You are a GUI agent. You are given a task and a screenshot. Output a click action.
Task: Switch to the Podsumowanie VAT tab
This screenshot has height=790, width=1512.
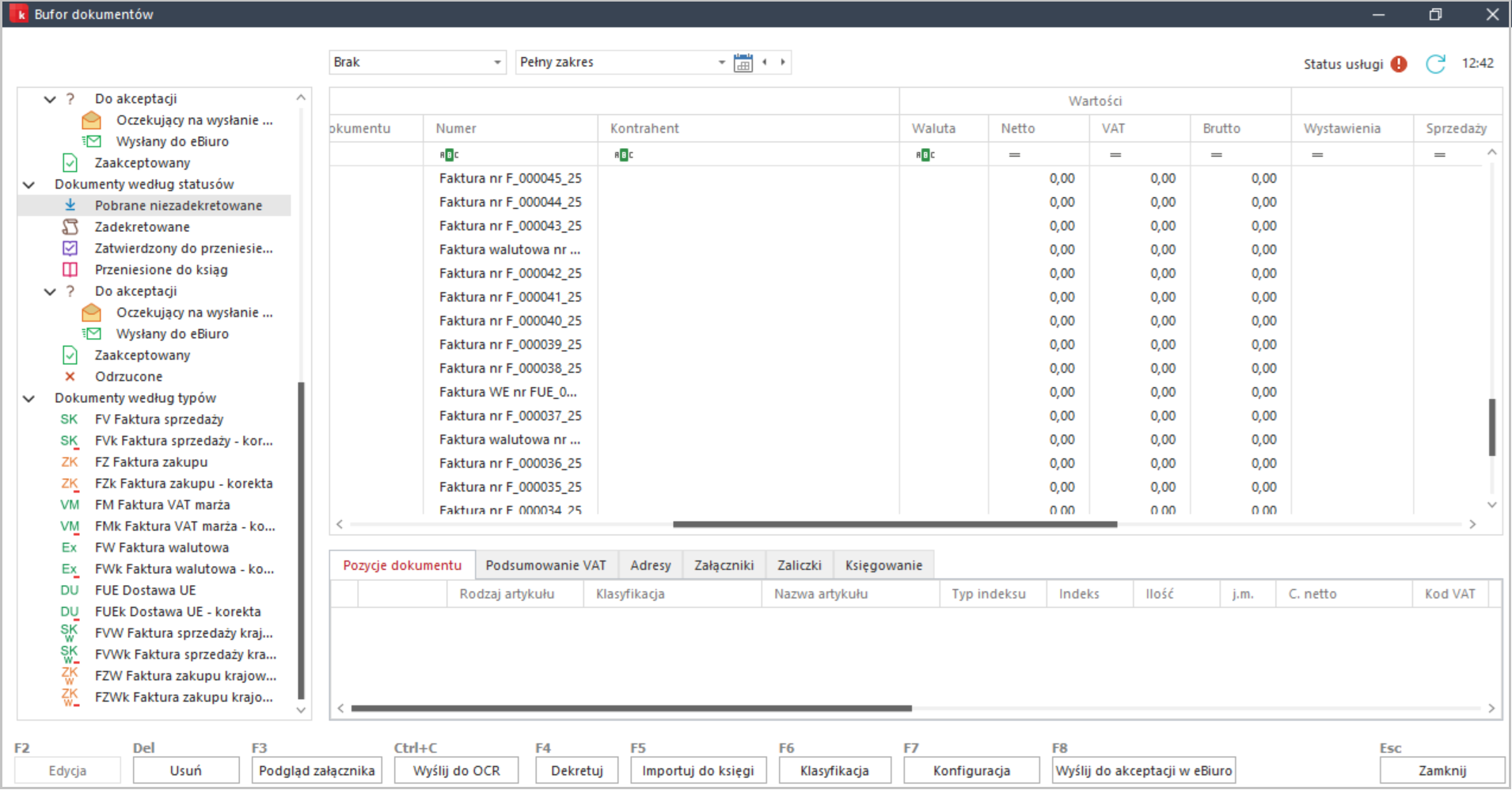coord(545,565)
